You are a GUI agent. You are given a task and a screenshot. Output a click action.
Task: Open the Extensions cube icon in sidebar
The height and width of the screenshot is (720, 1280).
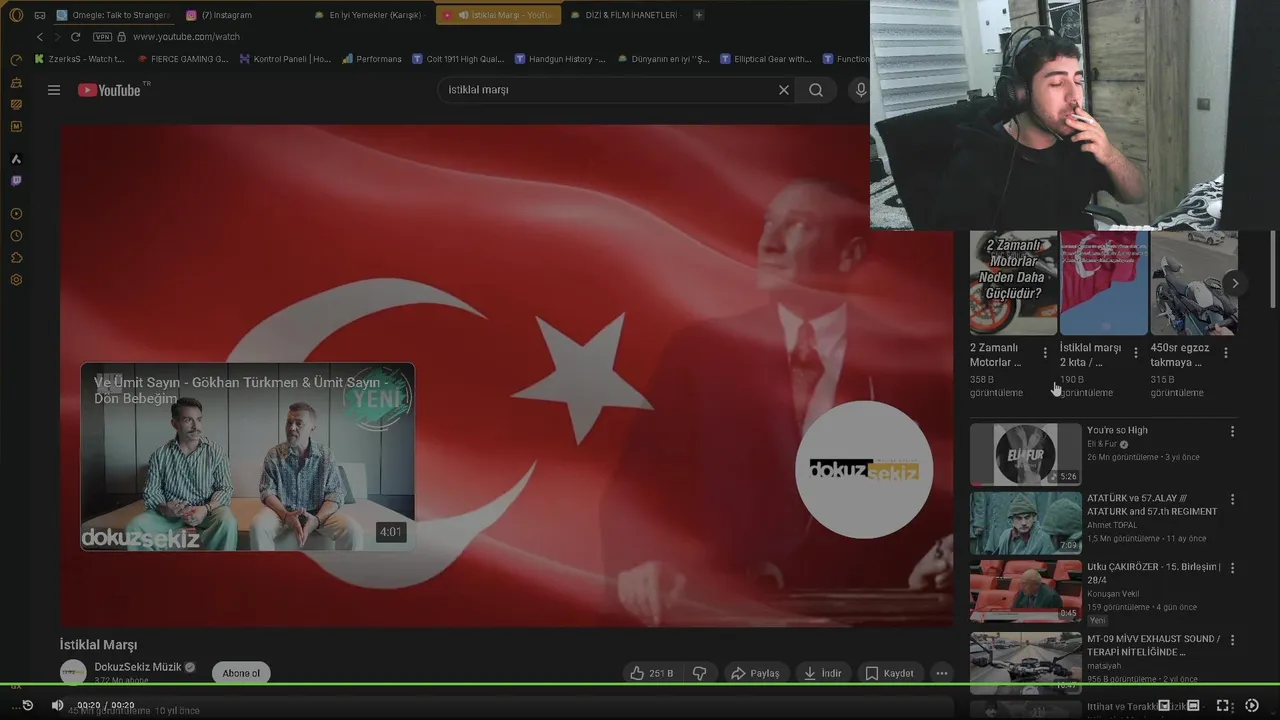[x=16, y=258]
